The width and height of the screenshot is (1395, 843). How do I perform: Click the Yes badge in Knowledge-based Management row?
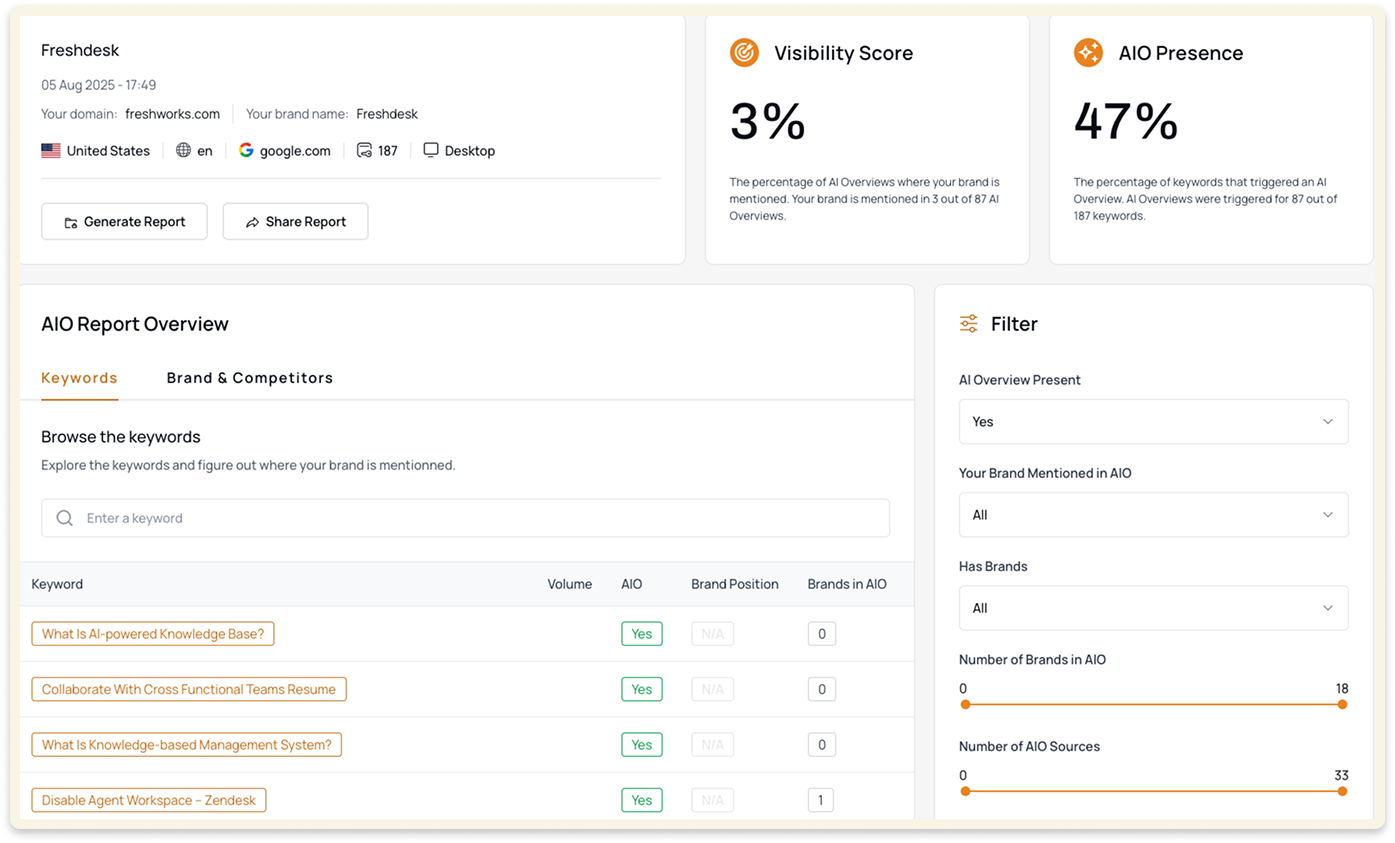click(641, 745)
